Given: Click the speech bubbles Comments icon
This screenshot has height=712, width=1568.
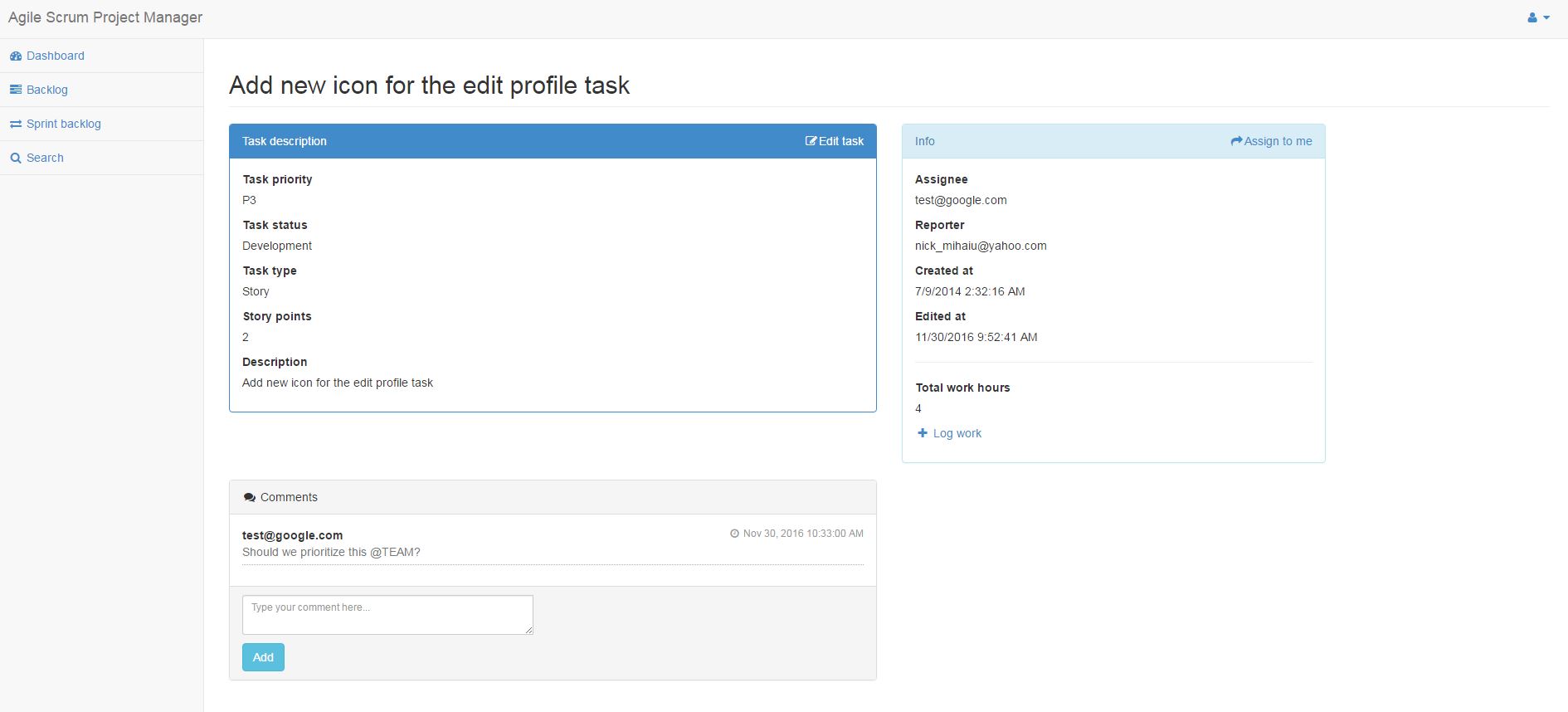Looking at the screenshot, I should point(249,497).
